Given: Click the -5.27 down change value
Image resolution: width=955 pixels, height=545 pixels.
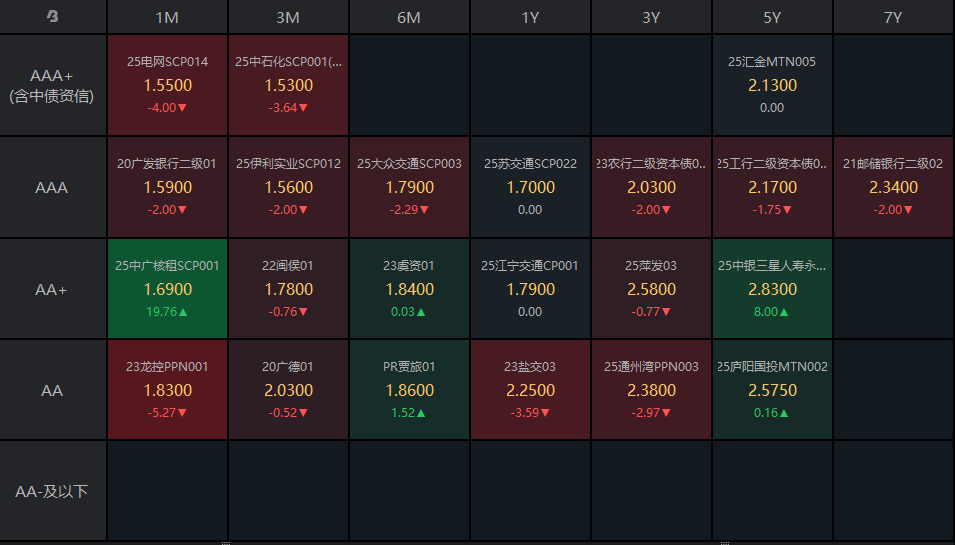Looking at the screenshot, I should pos(167,413).
